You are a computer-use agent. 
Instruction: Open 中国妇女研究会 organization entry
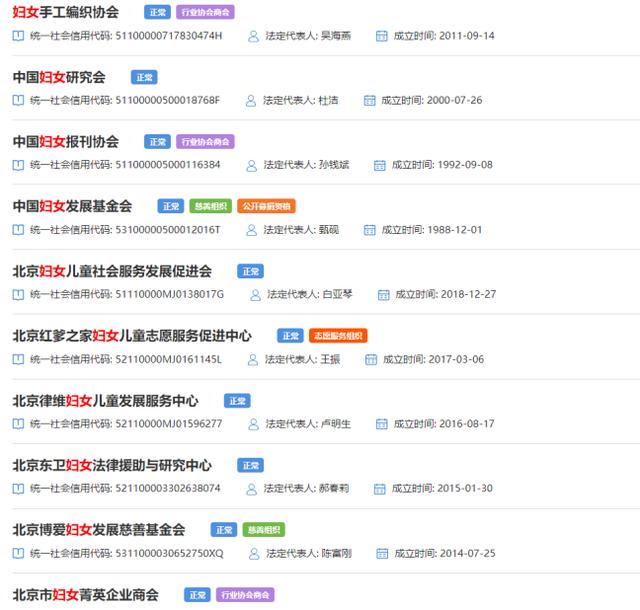[x=59, y=77]
